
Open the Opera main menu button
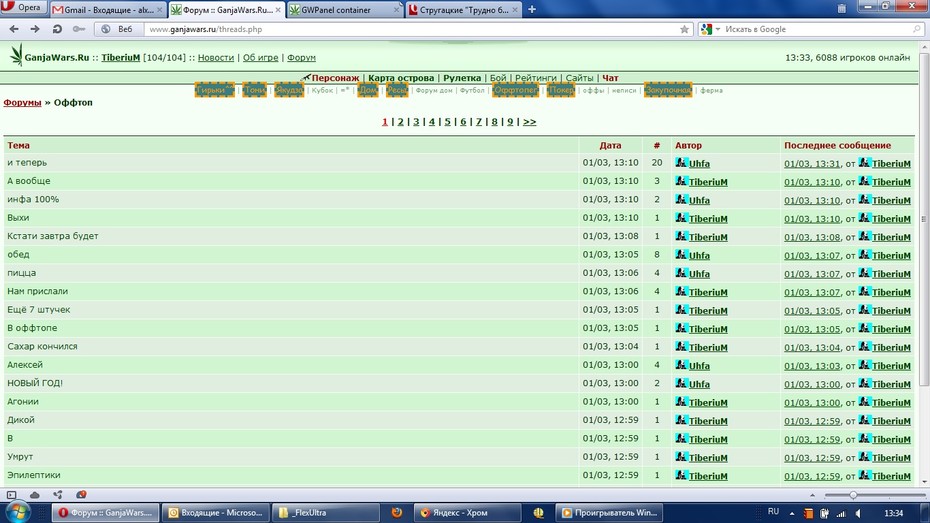(x=23, y=8)
